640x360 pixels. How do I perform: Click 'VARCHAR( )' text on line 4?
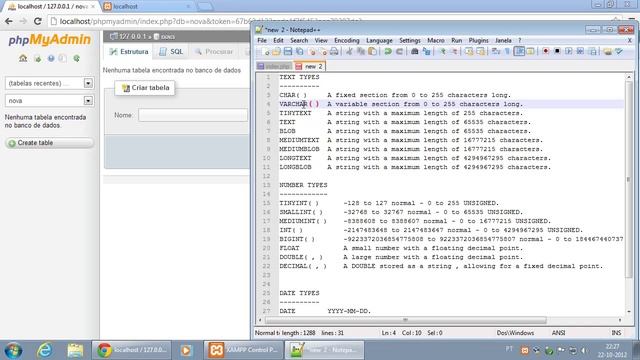(x=299, y=104)
